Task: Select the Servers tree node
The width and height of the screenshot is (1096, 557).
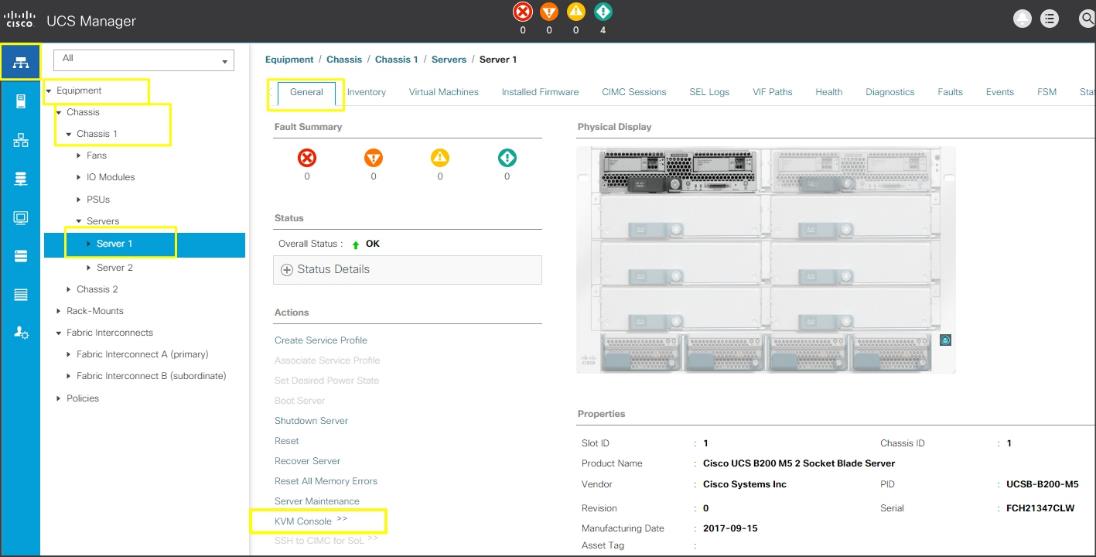Action: pyautogui.click(x=103, y=222)
